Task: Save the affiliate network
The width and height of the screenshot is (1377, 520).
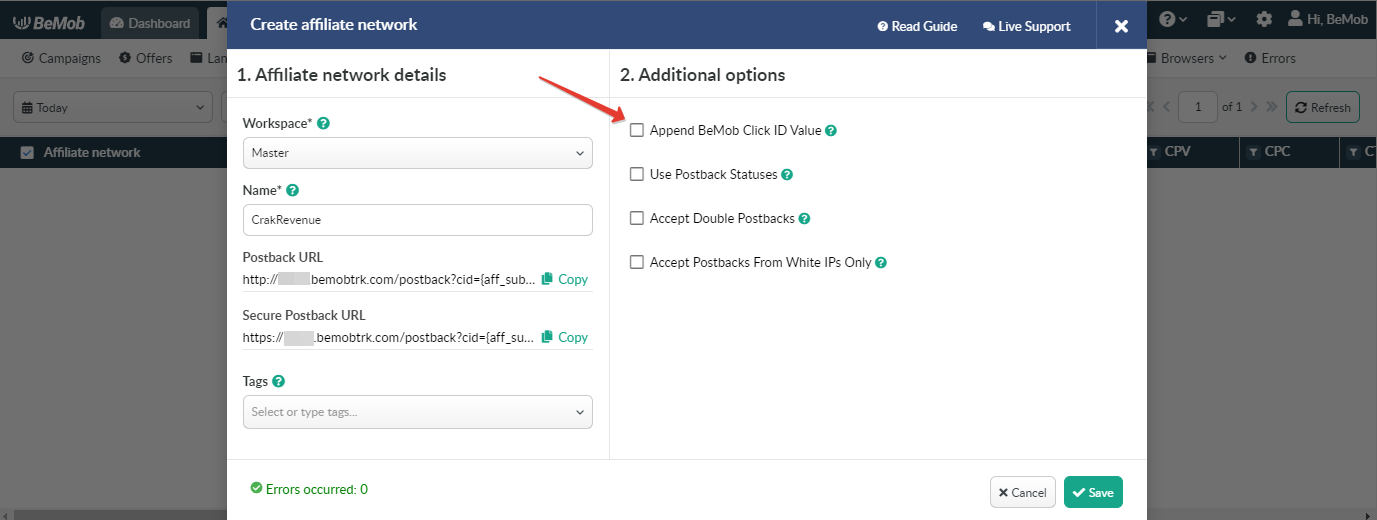Action: coord(1092,492)
